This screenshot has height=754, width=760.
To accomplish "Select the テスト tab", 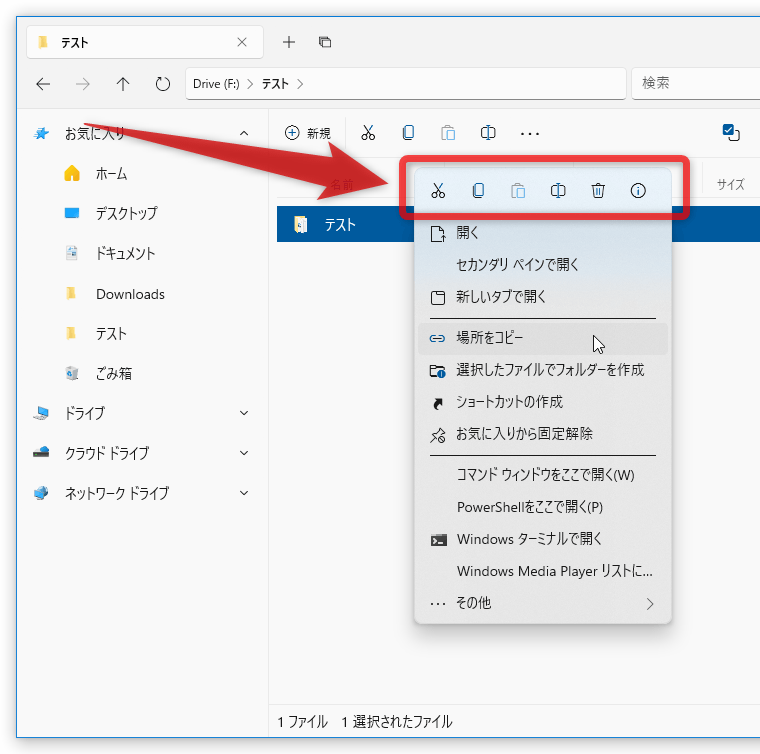I will coord(145,42).
